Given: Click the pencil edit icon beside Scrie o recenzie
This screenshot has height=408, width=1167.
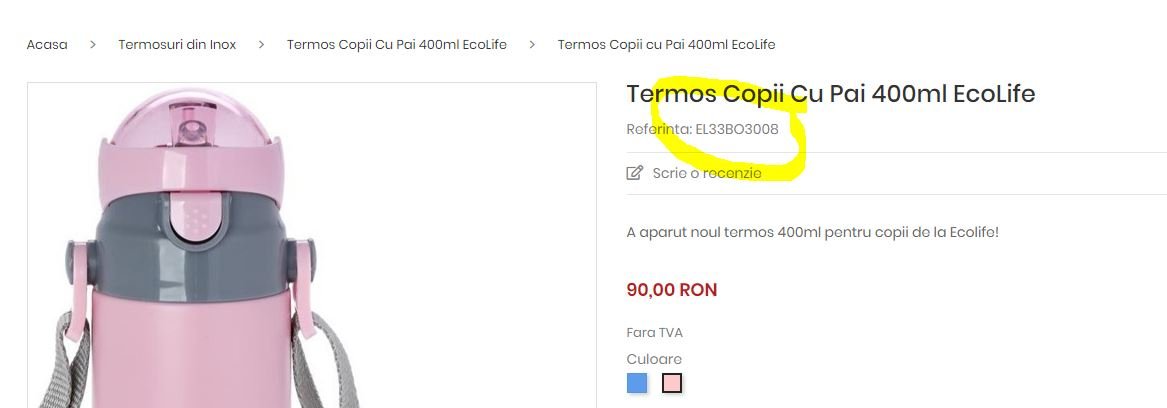Looking at the screenshot, I should (x=634, y=173).
